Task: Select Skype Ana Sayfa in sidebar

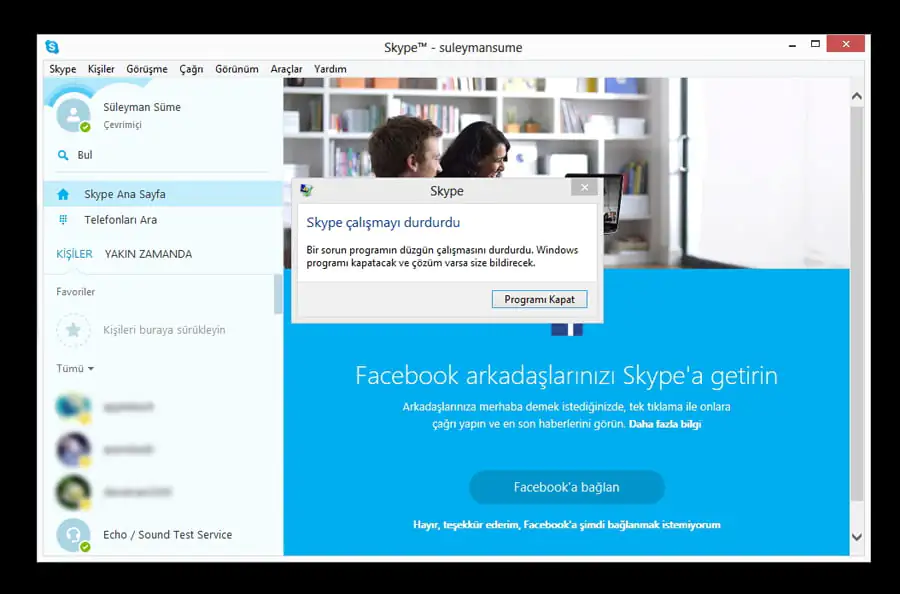Action: pos(164,194)
